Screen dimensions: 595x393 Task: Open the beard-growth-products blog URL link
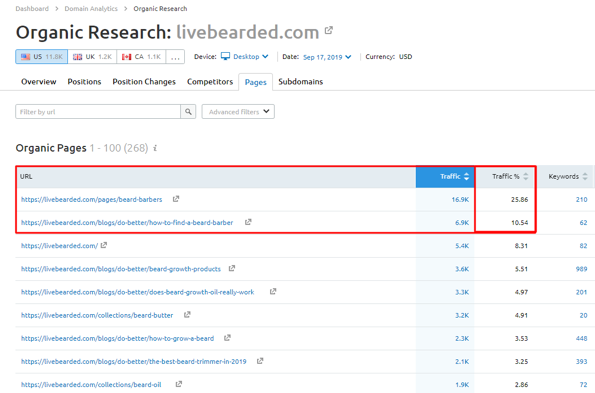121,269
